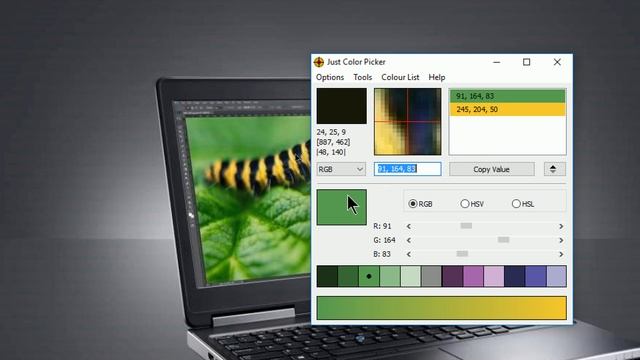Click the right arrow of the R slider
Screen dimensions: 640x360
pos(561,227)
